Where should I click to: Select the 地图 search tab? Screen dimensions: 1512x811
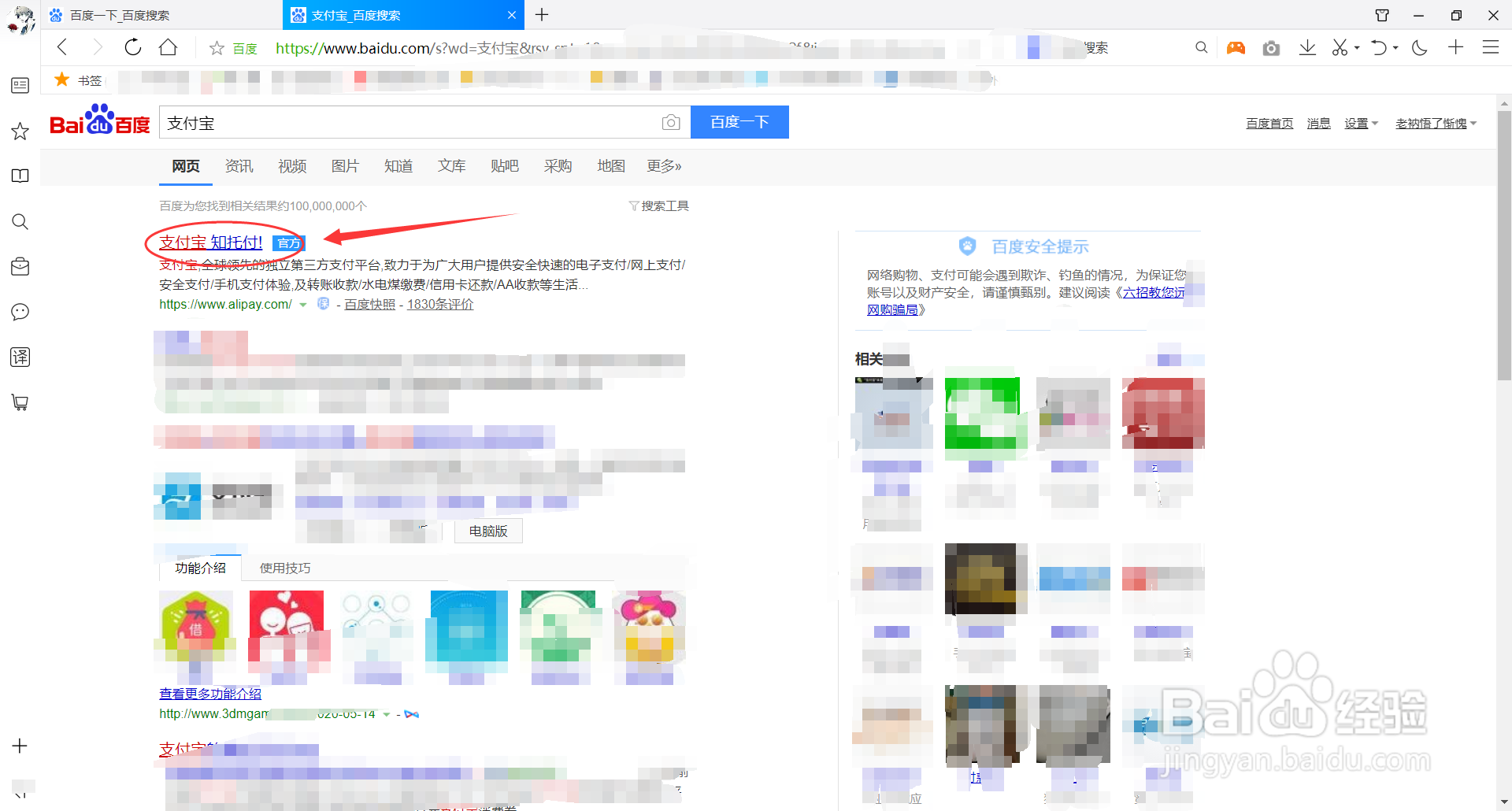coord(611,166)
